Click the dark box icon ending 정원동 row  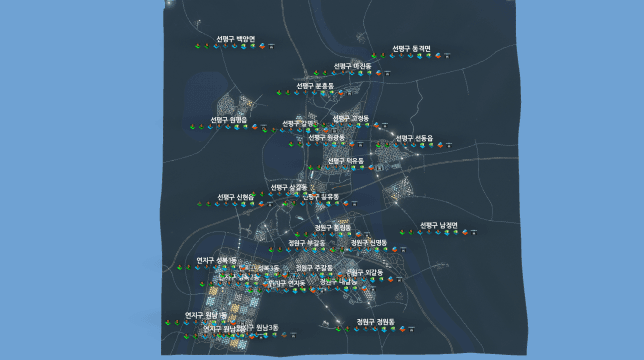(412, 329)
